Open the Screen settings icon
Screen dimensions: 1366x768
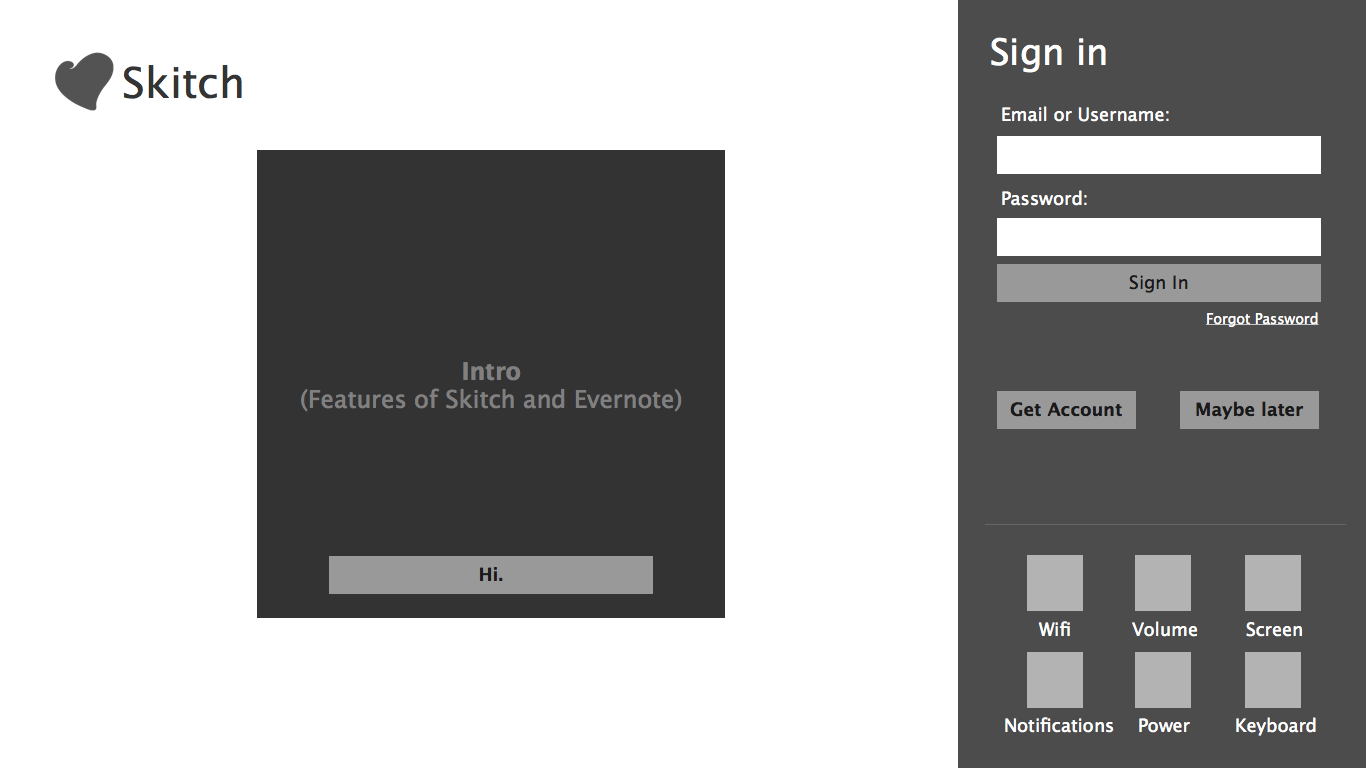pos(1273,583)
